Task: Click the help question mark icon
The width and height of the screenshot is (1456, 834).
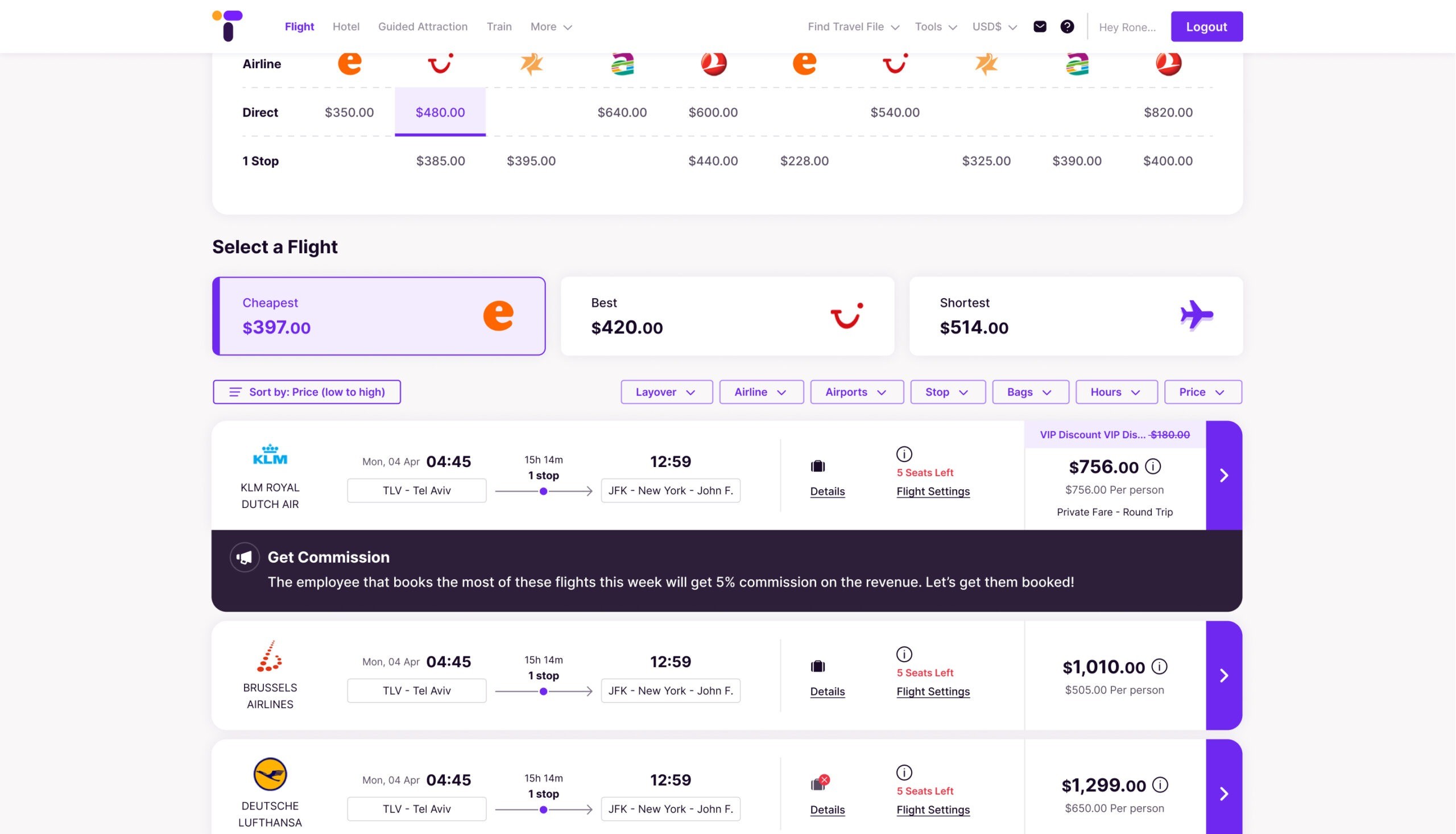Action: tap(1066, 27)
